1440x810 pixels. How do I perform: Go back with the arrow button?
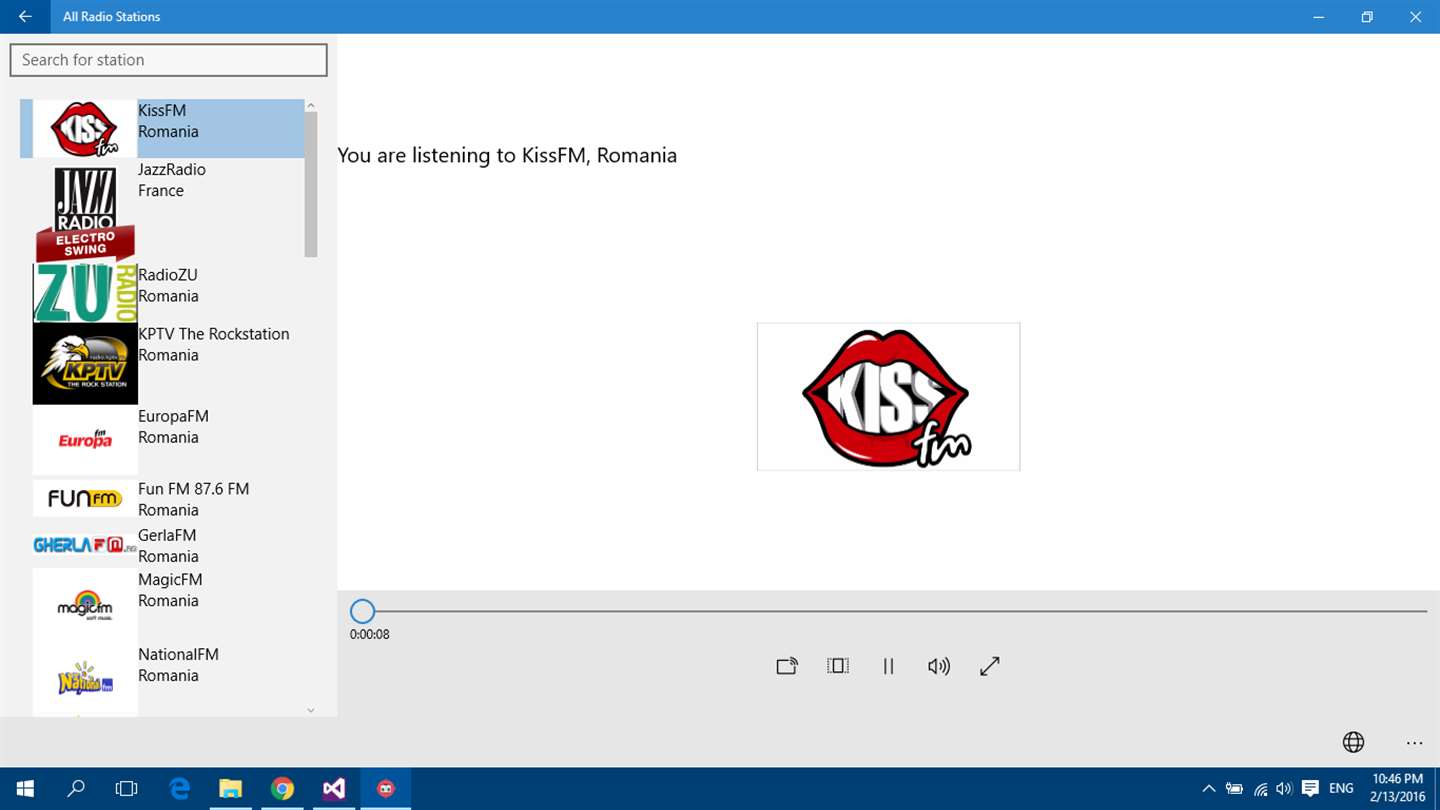coord(25,16)
